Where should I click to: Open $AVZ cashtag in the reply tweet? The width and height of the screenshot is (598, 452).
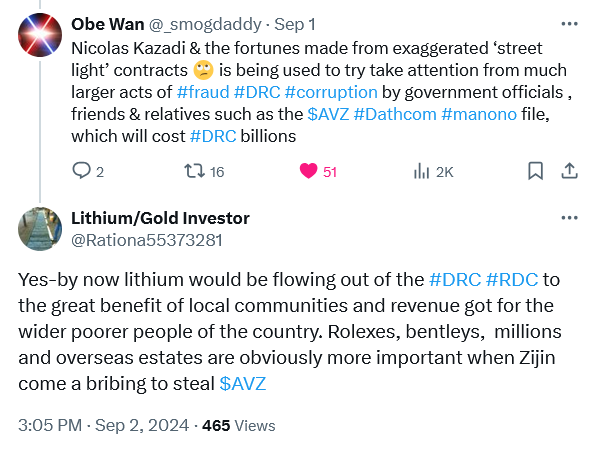pyautogui.click(x=243, y=384)
